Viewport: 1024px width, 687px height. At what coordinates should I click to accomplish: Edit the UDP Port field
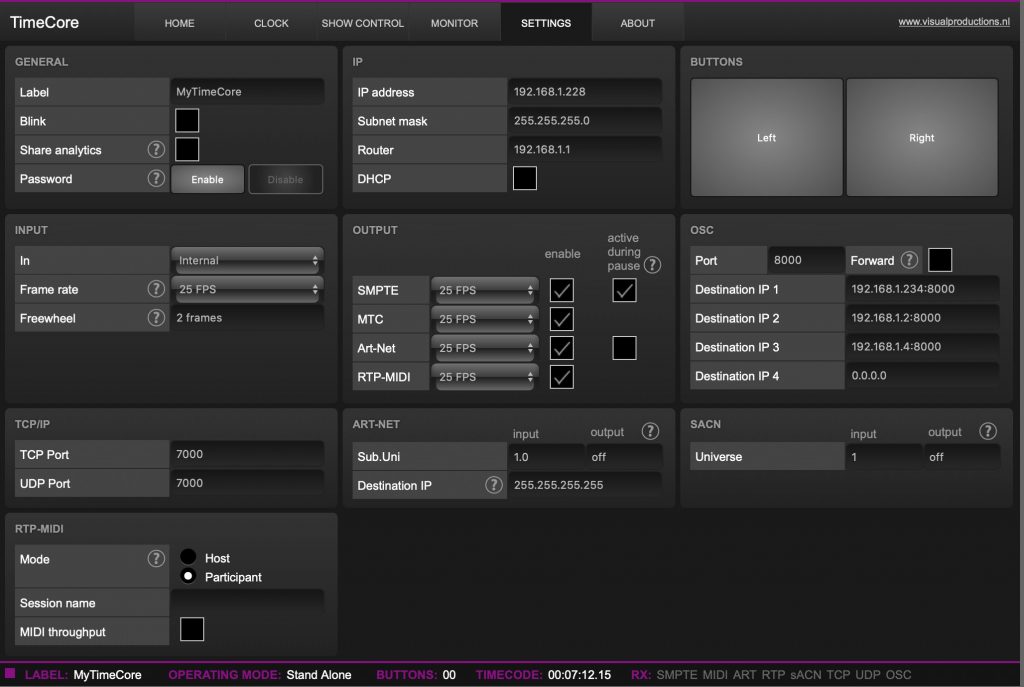[x=248, y=483]
